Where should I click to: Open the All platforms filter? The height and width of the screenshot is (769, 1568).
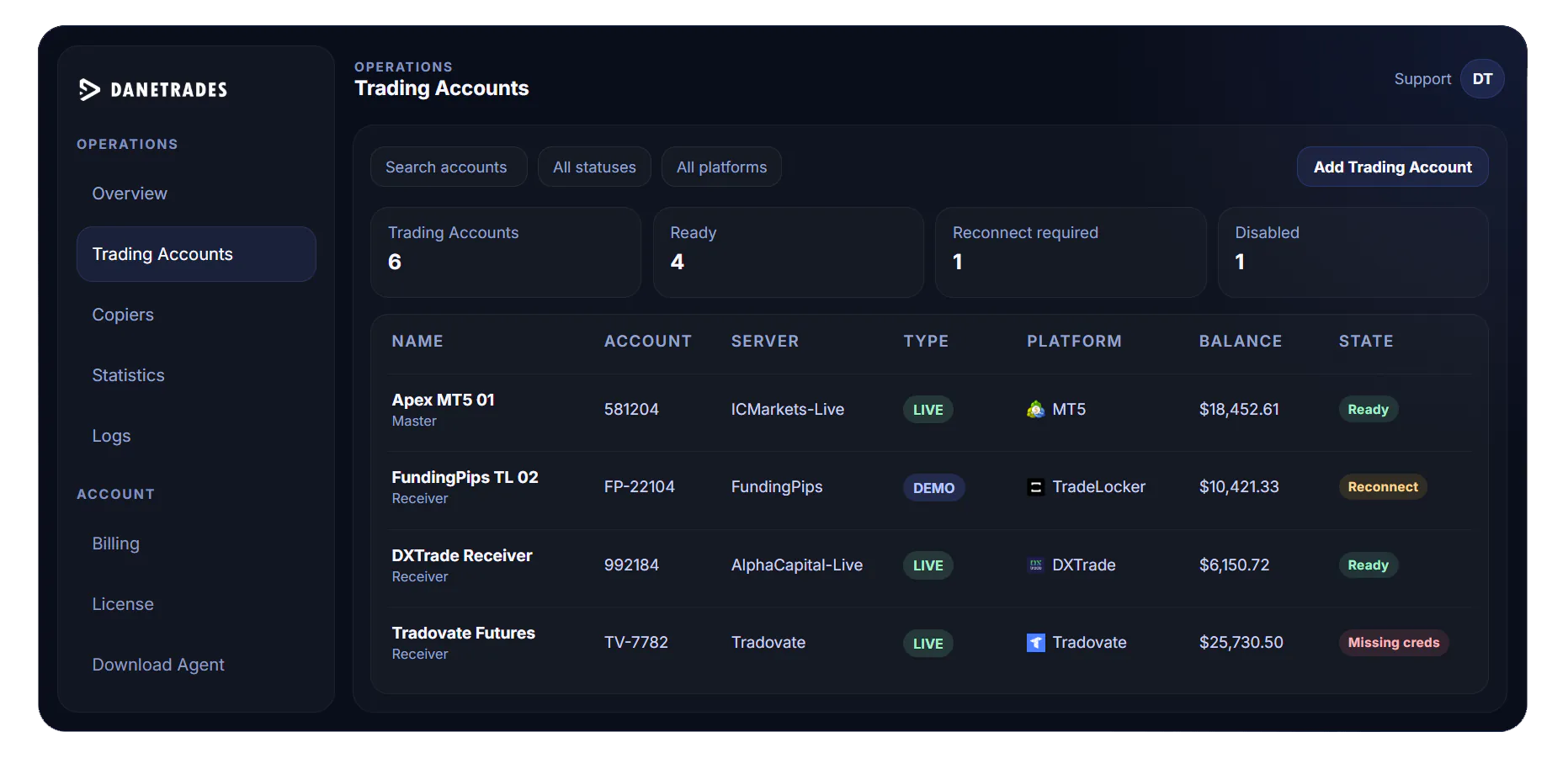[x=721, y=167]
